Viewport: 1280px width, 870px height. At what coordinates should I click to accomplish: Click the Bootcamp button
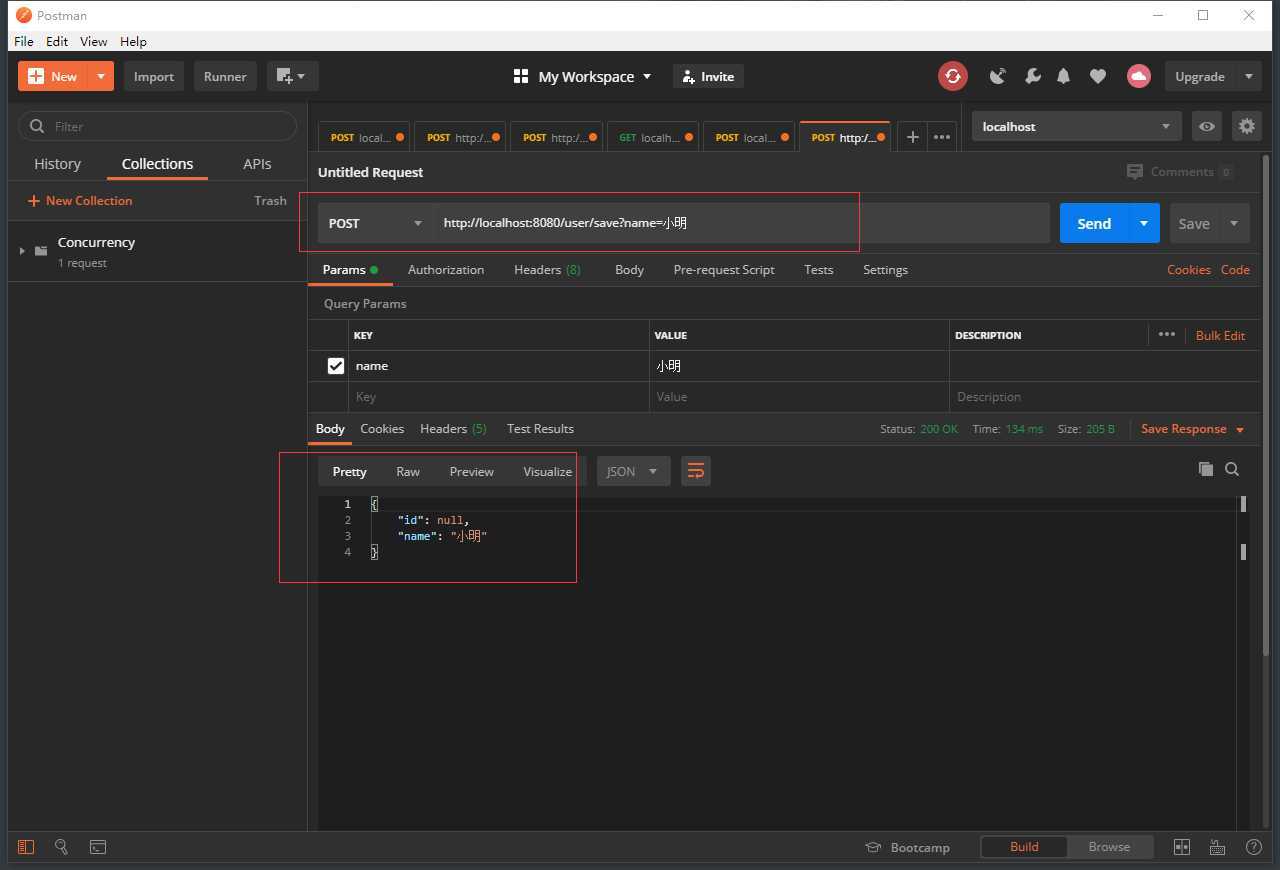(907, 847)
